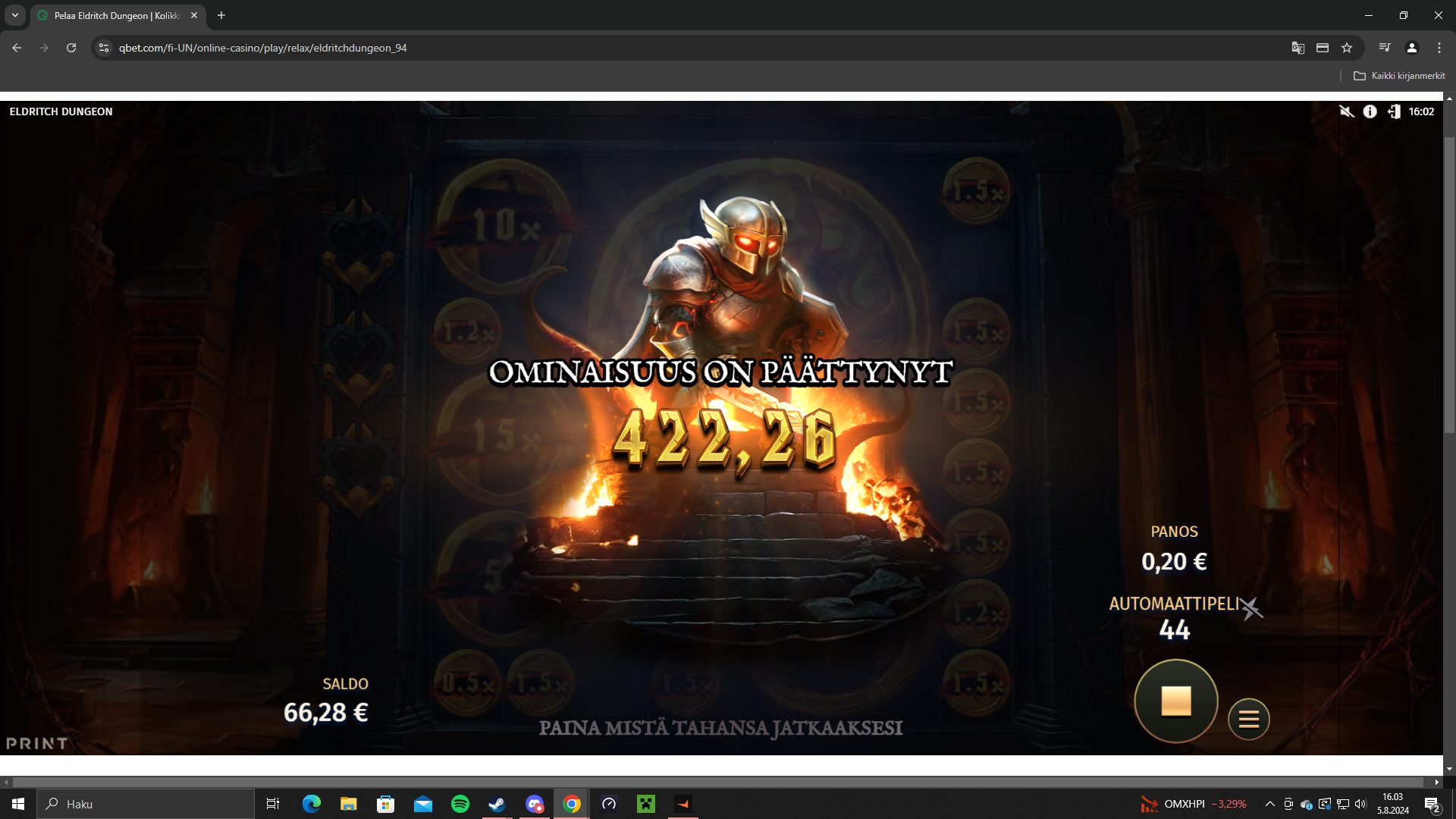The width and height of the screenshot is (1456, 819).
Task: Select the Pelaa Eldritch Dungeon tab
Action: tap(116, 15)
